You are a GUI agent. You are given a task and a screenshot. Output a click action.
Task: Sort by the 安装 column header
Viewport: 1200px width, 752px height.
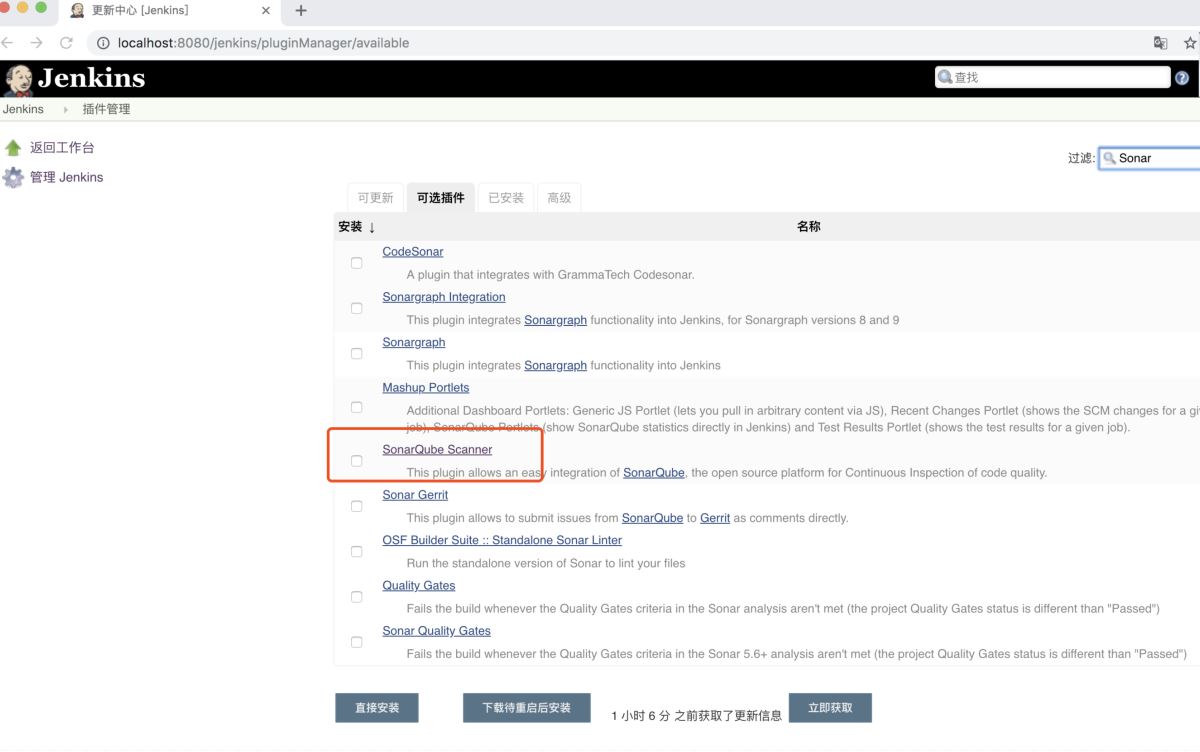pos(357,227)
